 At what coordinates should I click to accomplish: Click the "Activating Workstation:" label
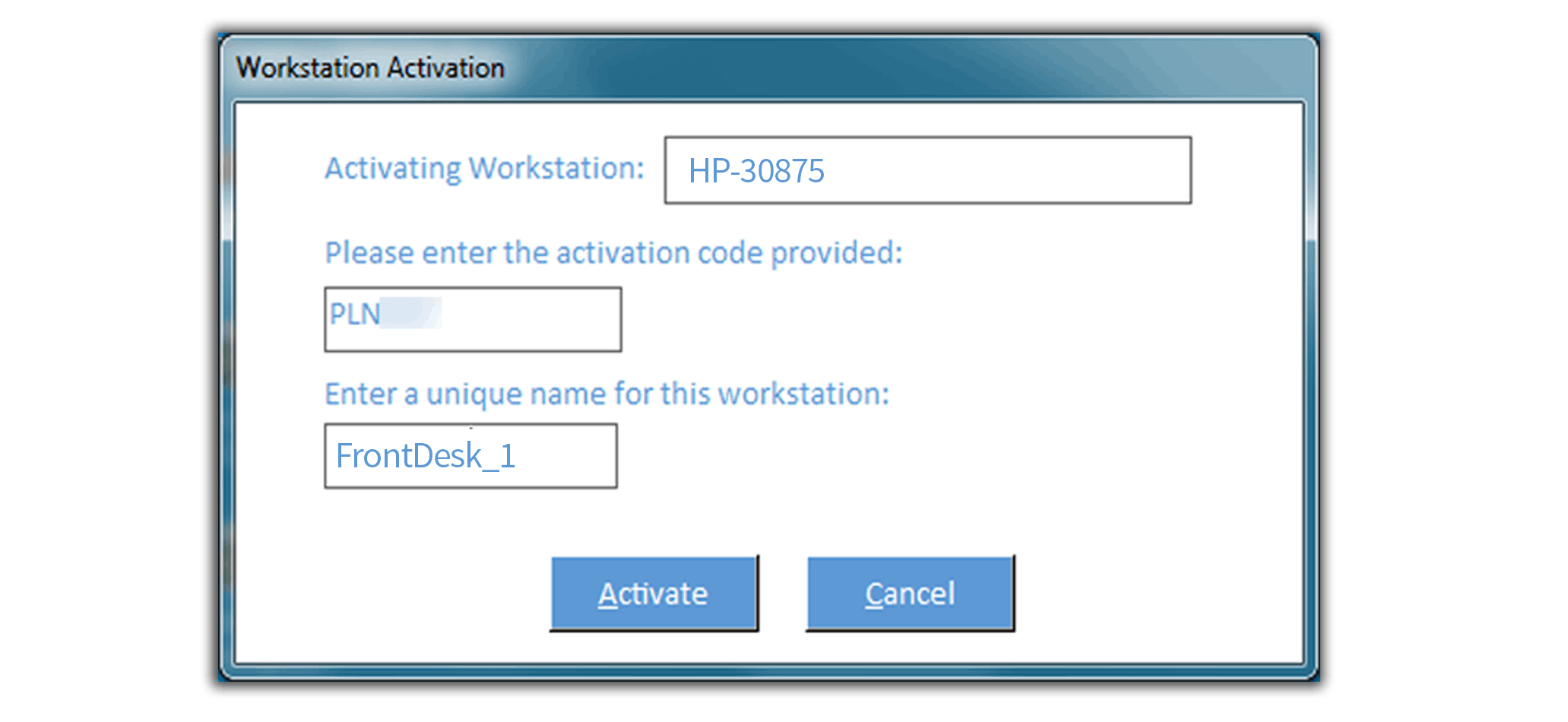(x=484, y=168)
